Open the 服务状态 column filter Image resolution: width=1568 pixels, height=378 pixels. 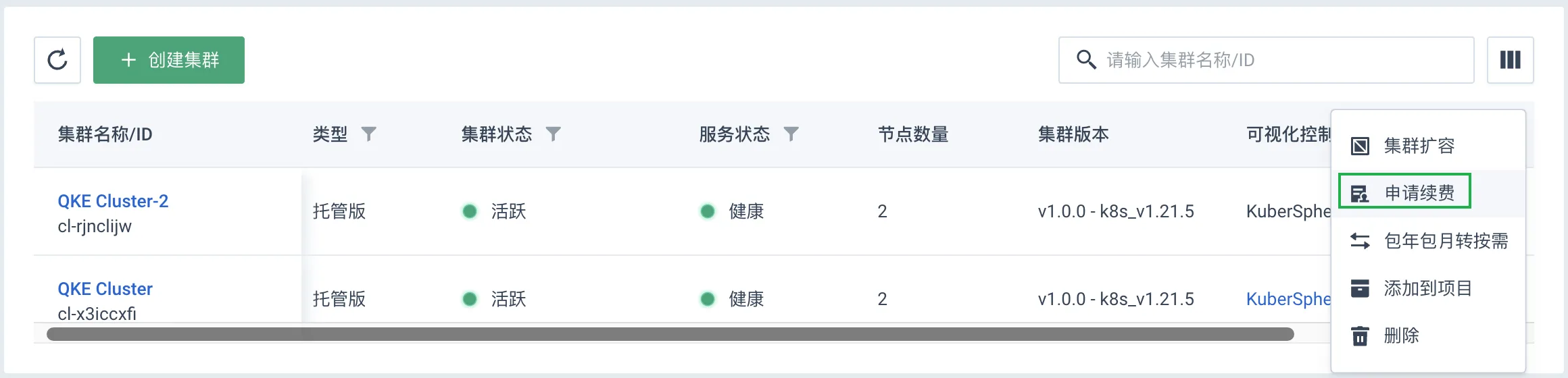[791, 134]
